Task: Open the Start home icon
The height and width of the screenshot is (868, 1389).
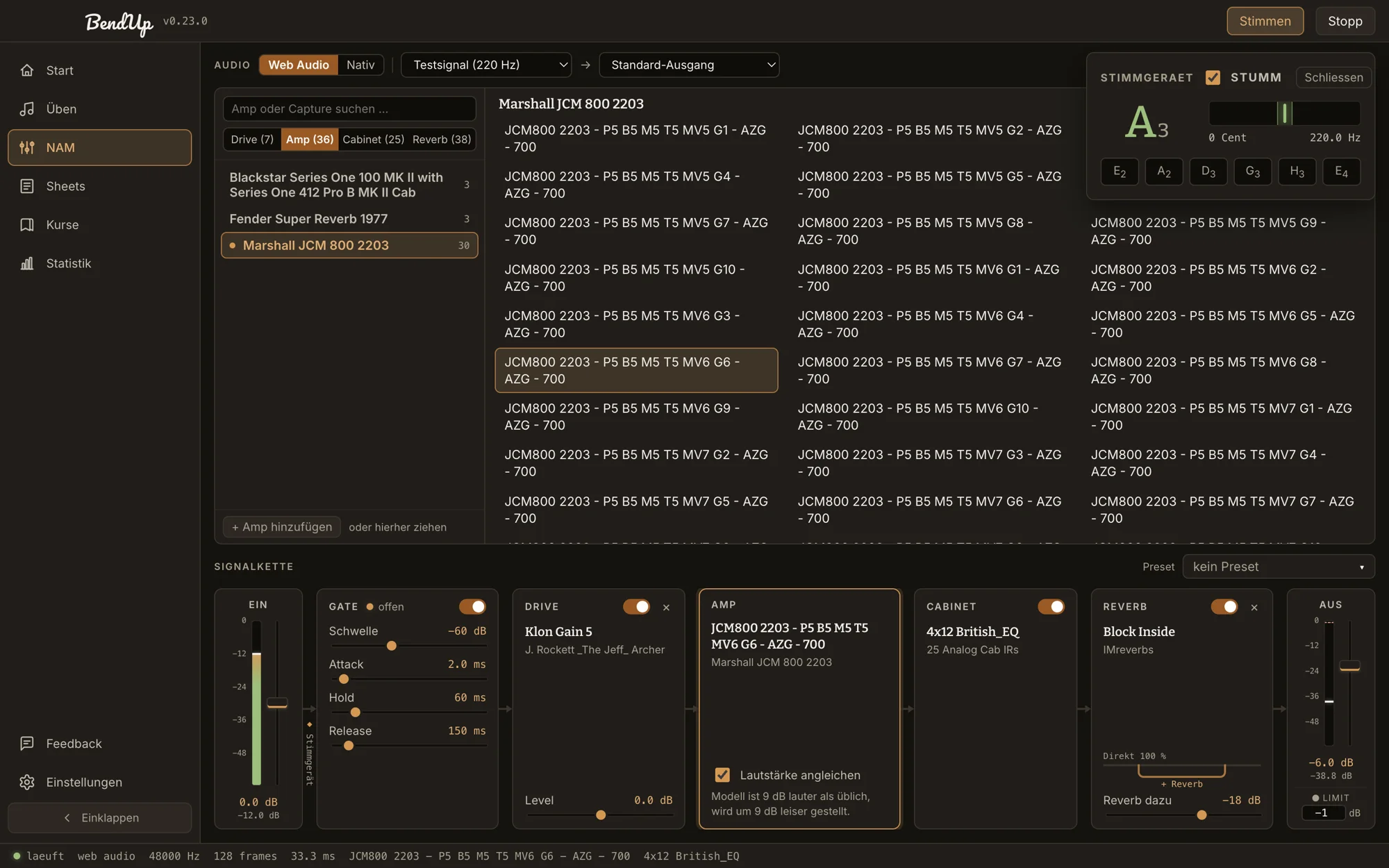Action: tap(27, 70)
